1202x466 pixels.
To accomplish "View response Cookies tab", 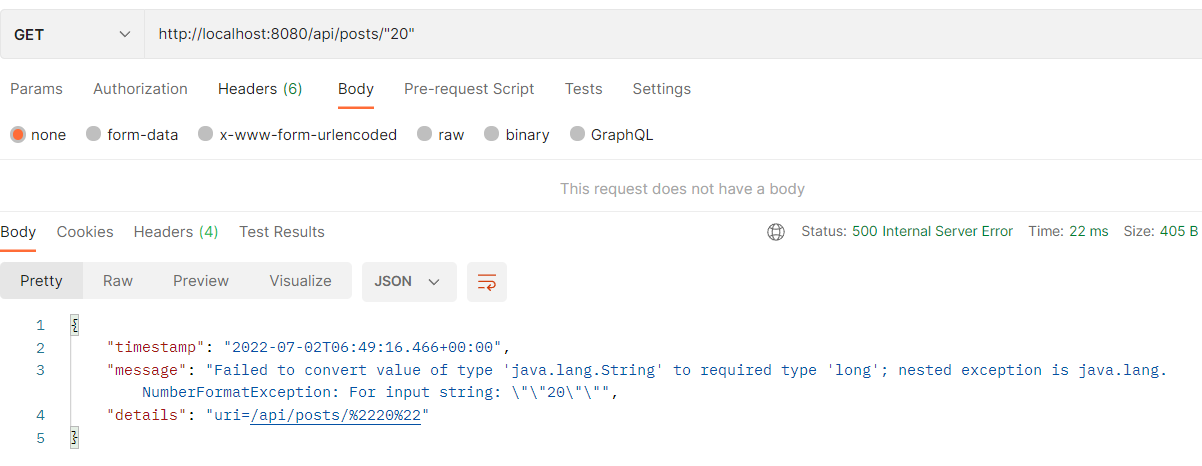I will click(x=85, y=232).
